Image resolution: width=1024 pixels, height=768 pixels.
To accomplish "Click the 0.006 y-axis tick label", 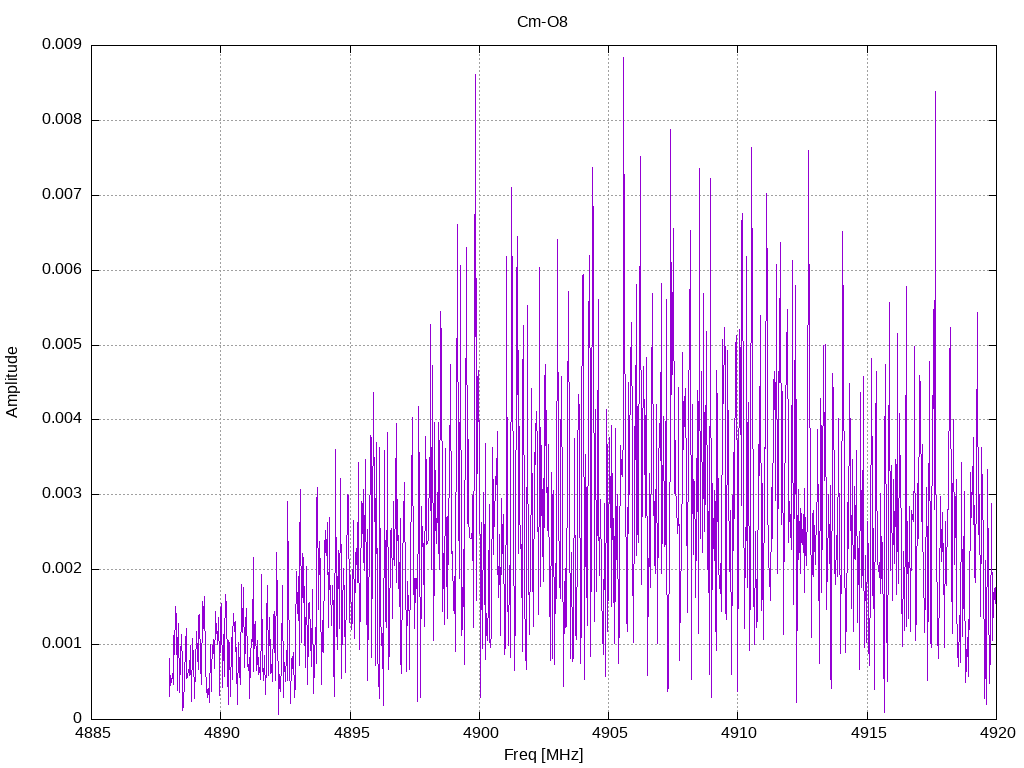I will tap(62, 270).
